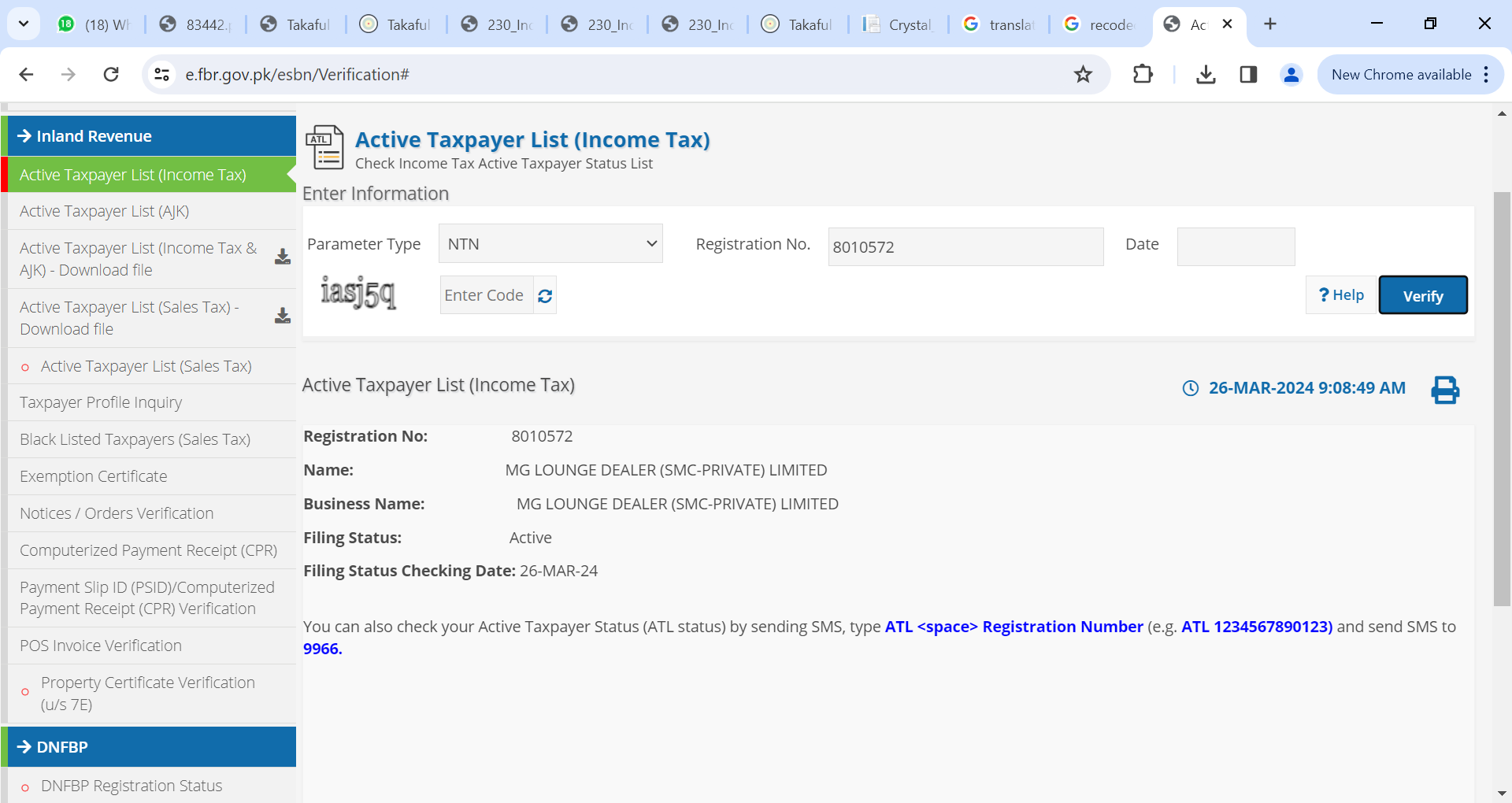Viewport: 1512px width, 803px height.
Task: Bookmark this page with the star icon
Action: point(1083,75)
